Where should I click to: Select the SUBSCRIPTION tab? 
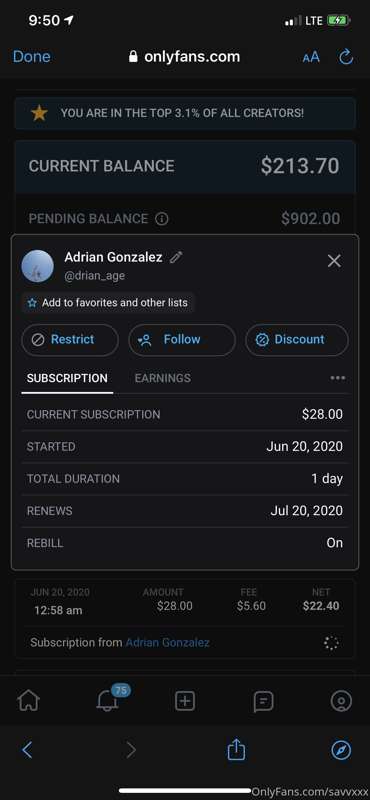(67, 379)
